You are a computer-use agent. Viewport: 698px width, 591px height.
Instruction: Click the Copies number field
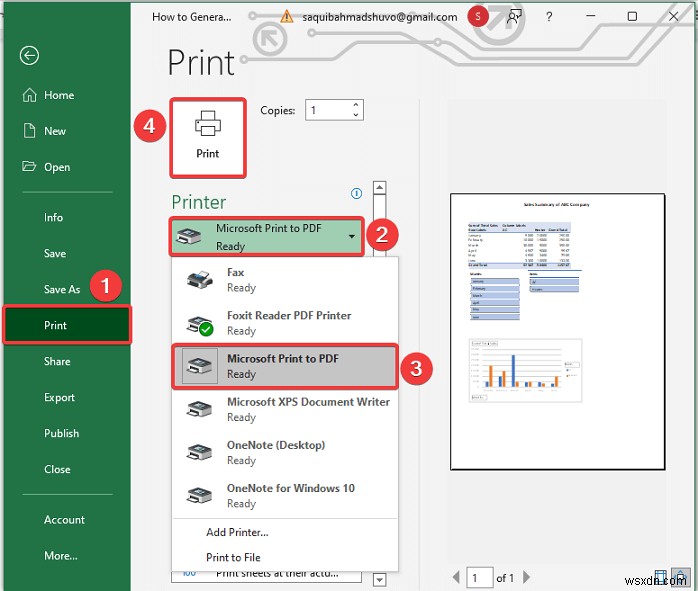329,110
